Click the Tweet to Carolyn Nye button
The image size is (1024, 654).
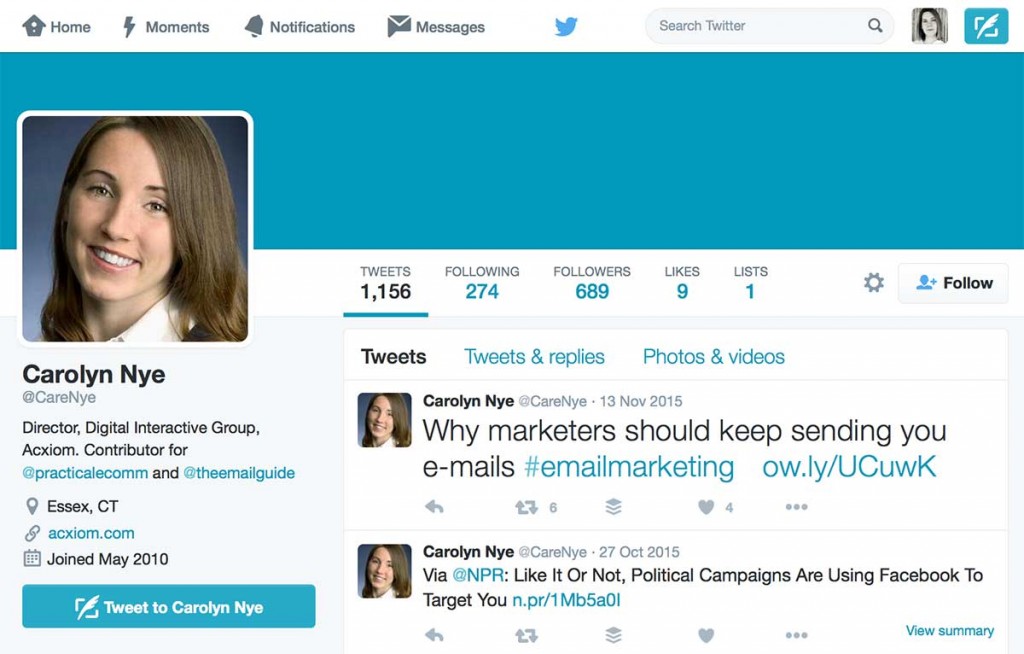tap(168, 606)
